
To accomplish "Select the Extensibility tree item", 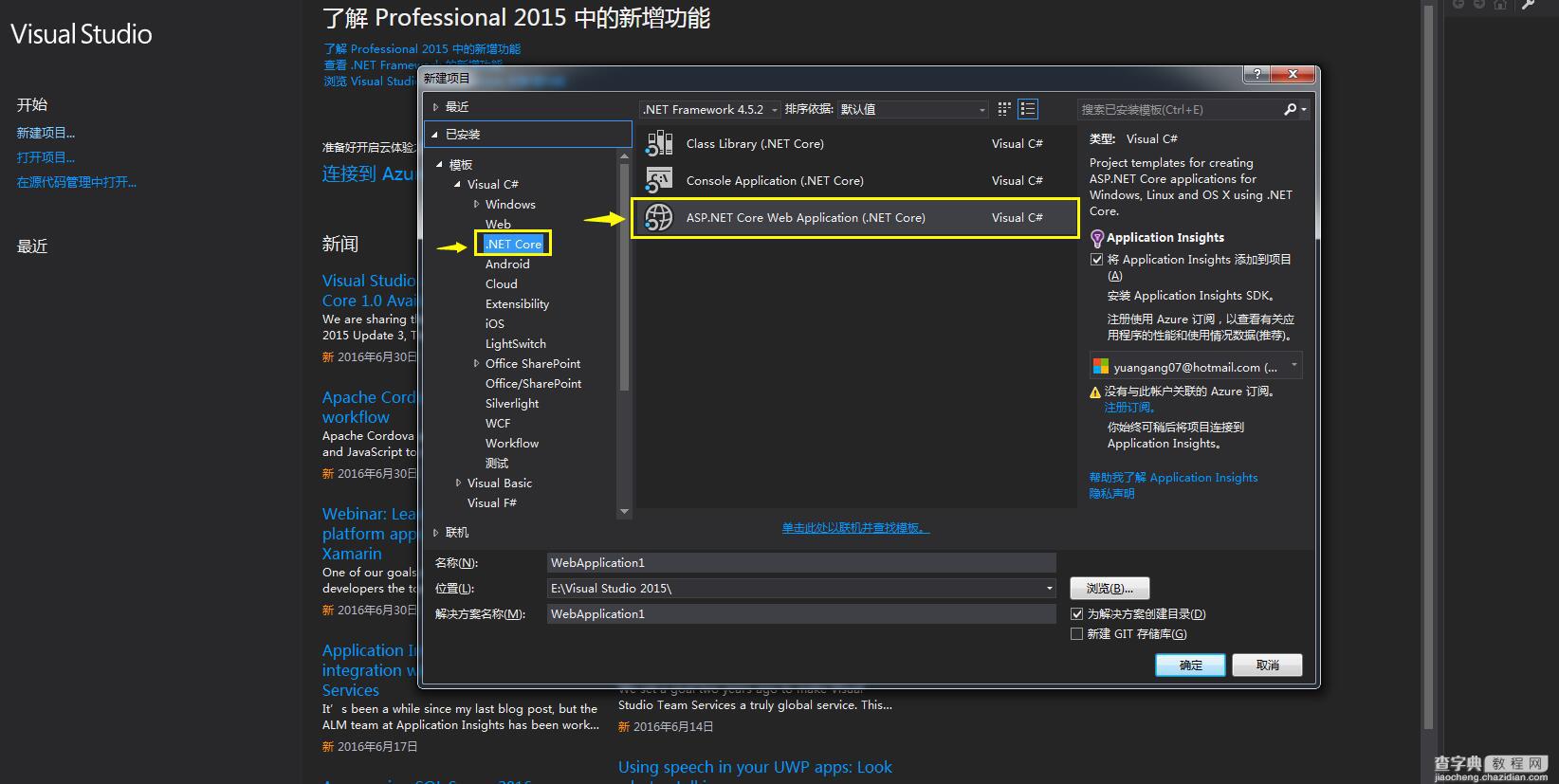I will (517, 304).
